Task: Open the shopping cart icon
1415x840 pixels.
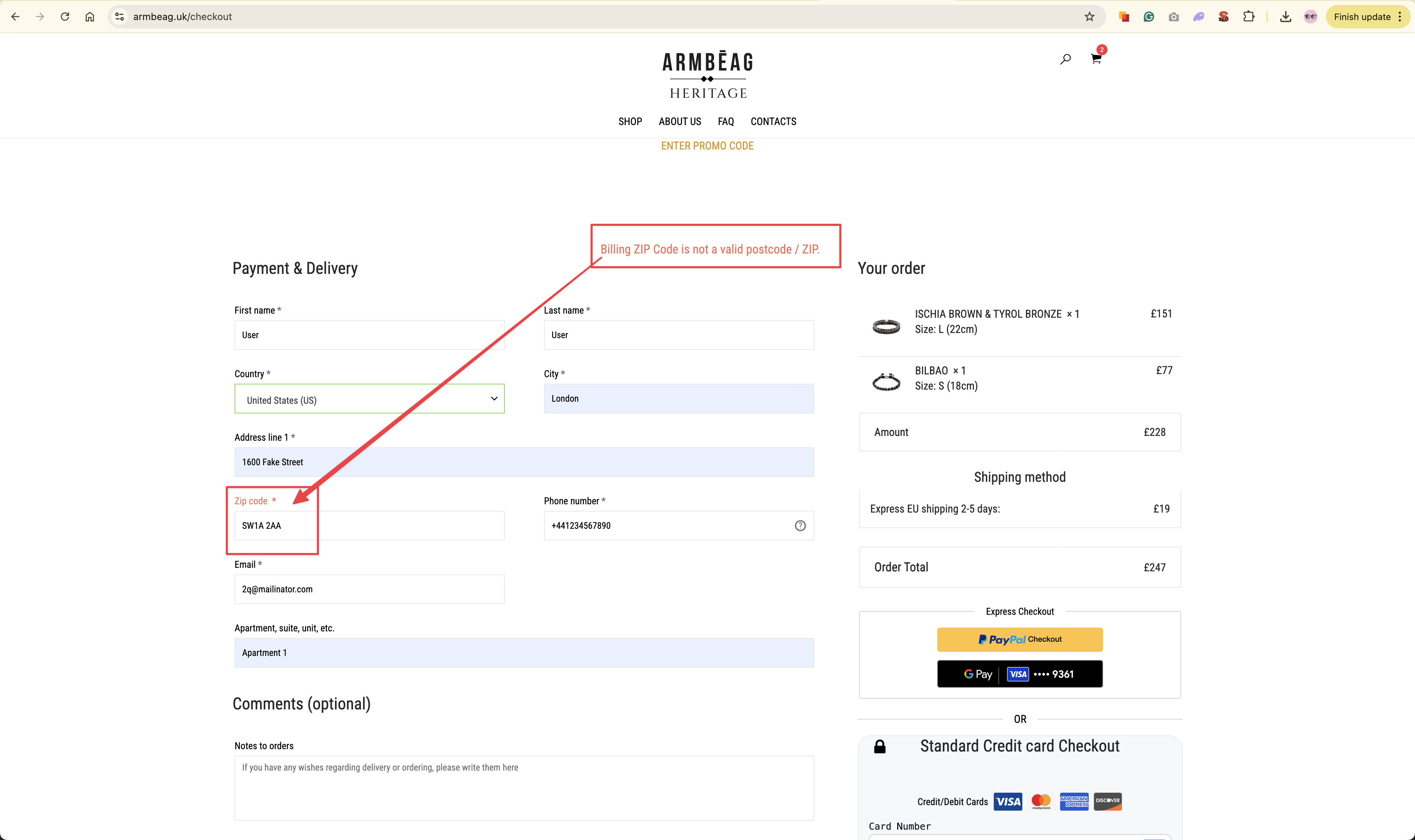Action: click(x=1096, y=59)
